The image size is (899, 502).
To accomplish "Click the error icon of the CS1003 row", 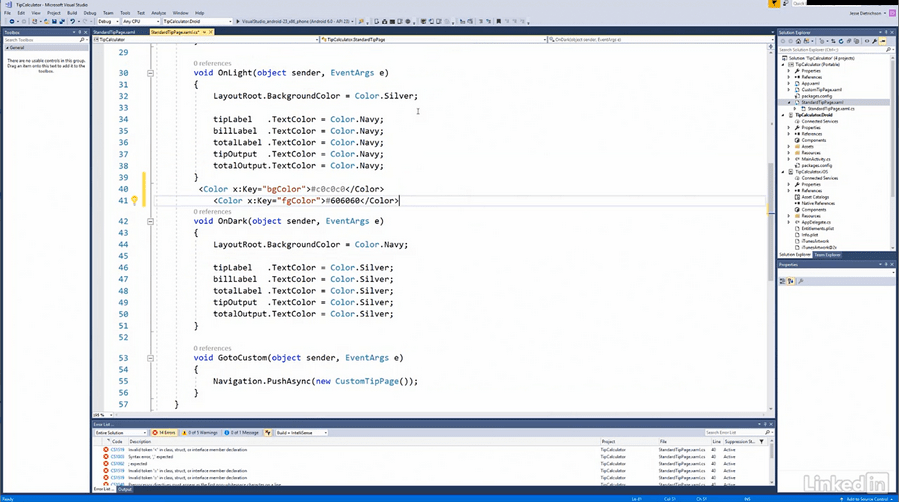I will [x=106, y=457].
